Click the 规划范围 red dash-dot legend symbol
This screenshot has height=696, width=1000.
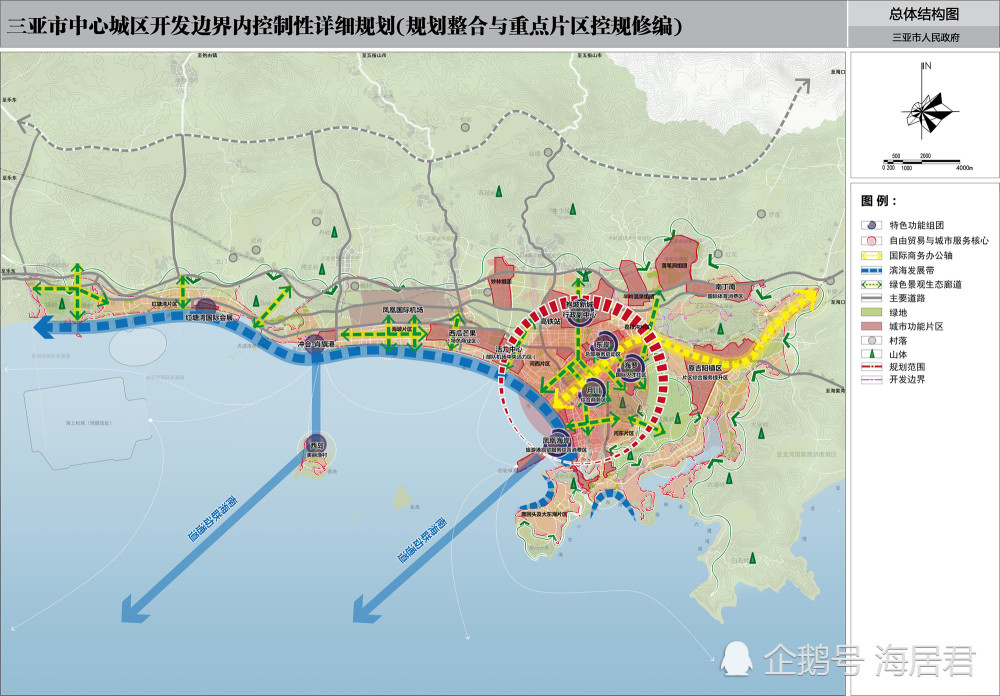point(871,367)
